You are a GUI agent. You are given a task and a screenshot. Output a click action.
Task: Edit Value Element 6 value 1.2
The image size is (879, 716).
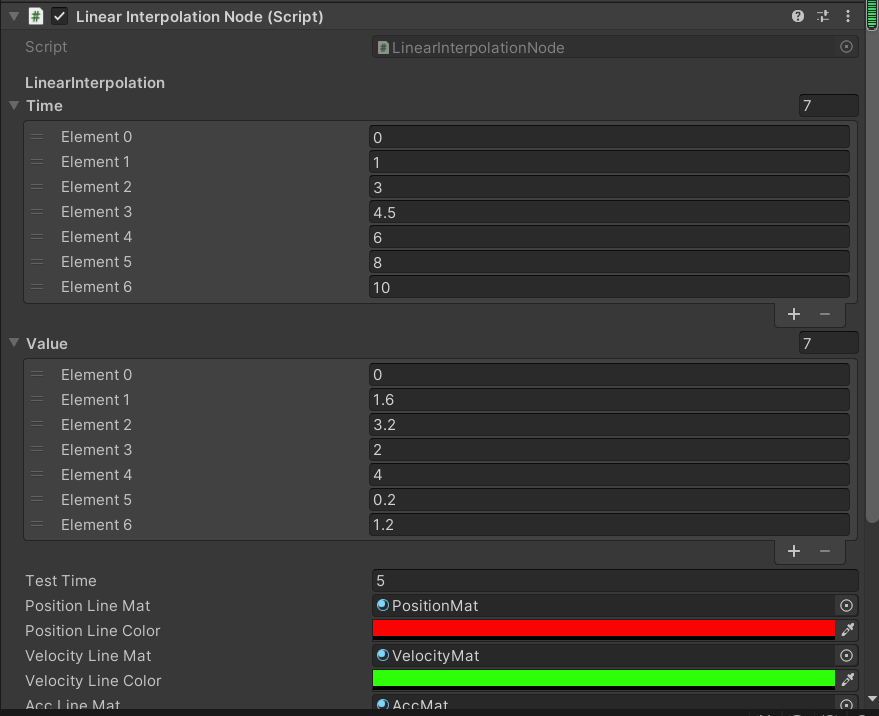[x=609, y=525]
